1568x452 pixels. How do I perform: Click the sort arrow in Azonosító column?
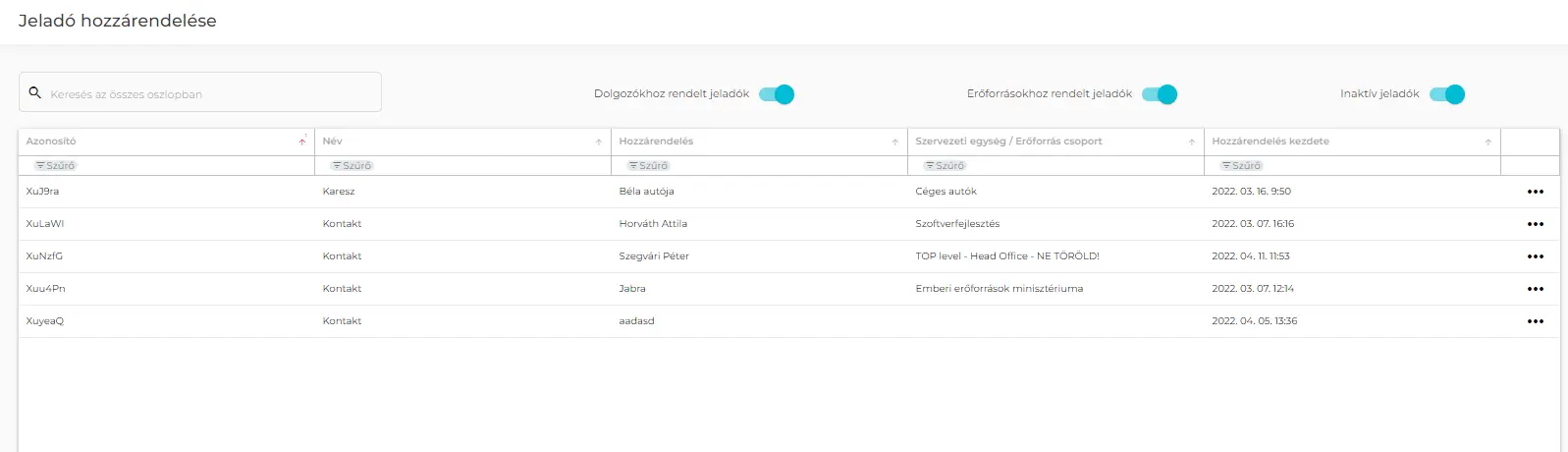302,141
